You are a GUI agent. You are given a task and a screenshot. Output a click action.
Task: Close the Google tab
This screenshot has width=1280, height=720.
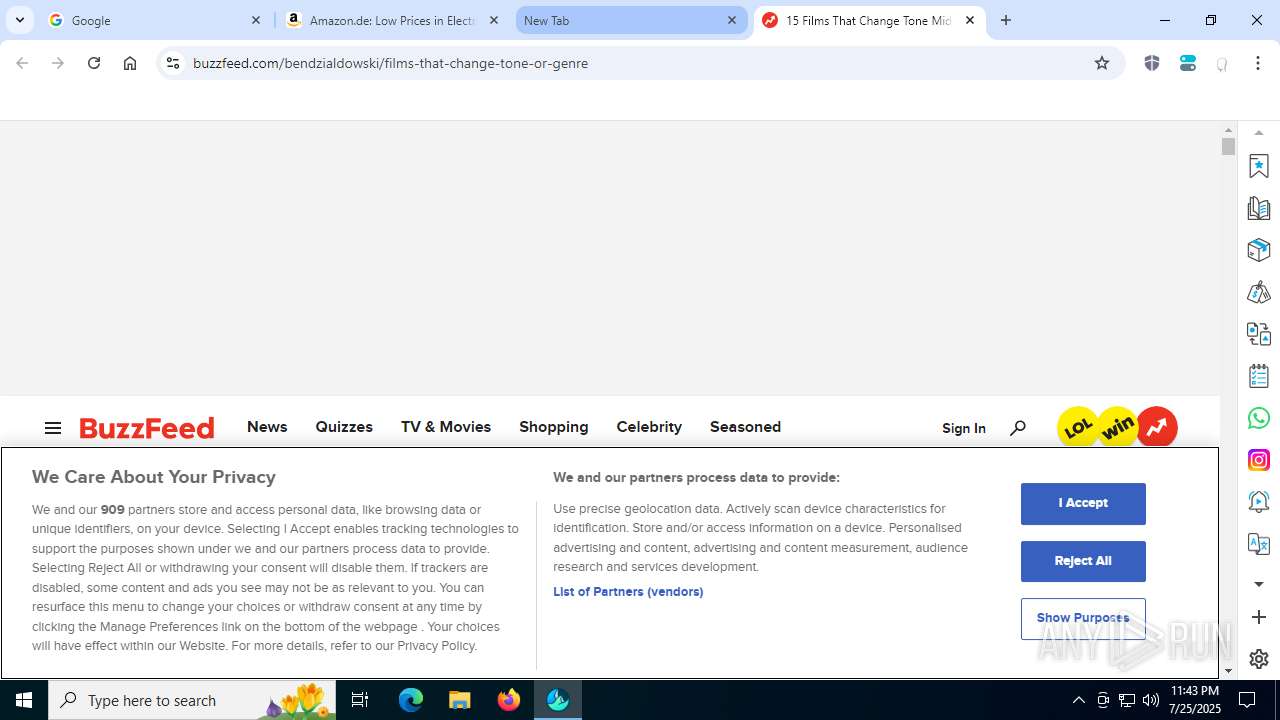pos(256,20)
